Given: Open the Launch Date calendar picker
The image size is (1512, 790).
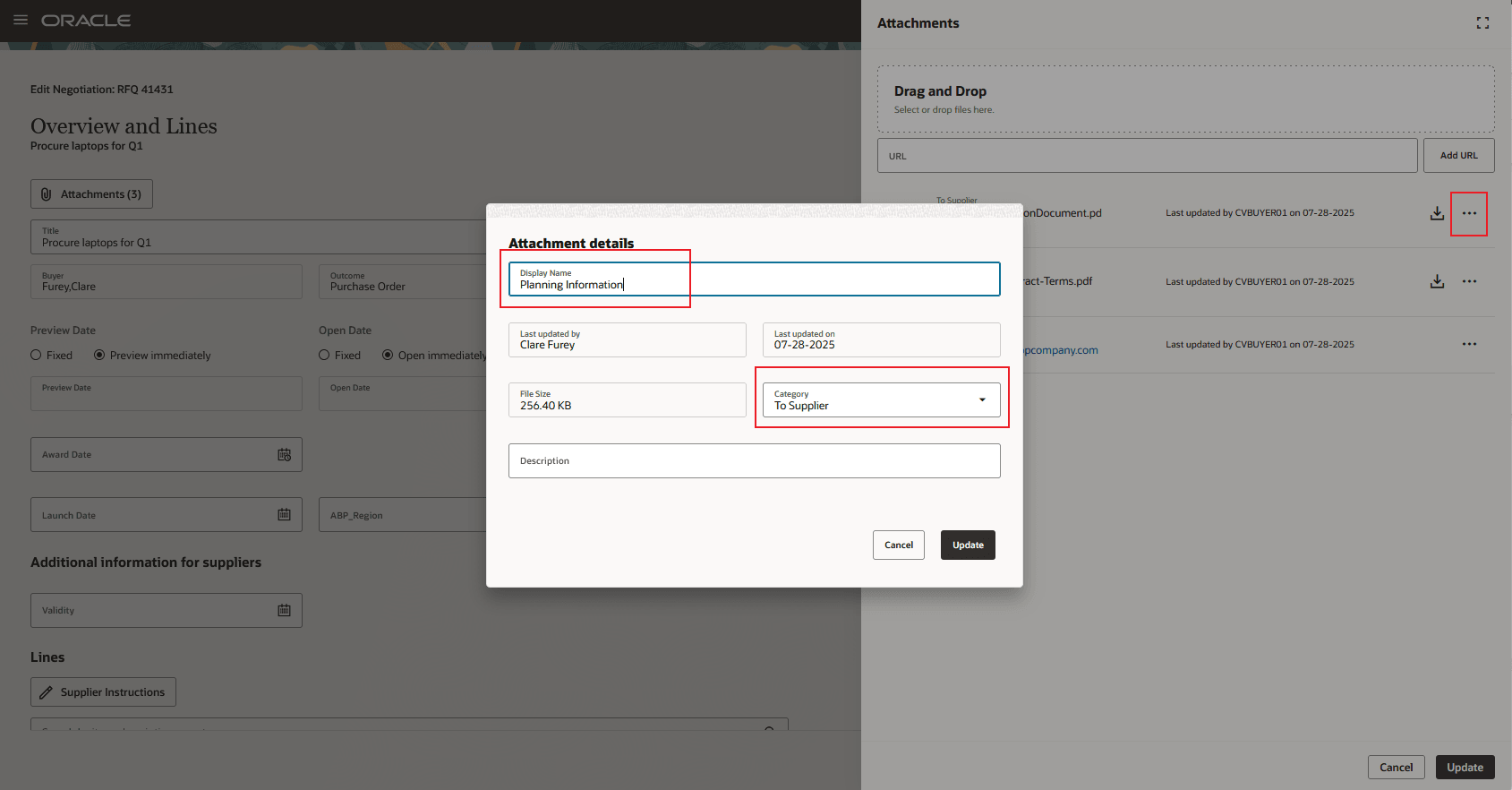Looking at the screenshot, I should 284,515.
